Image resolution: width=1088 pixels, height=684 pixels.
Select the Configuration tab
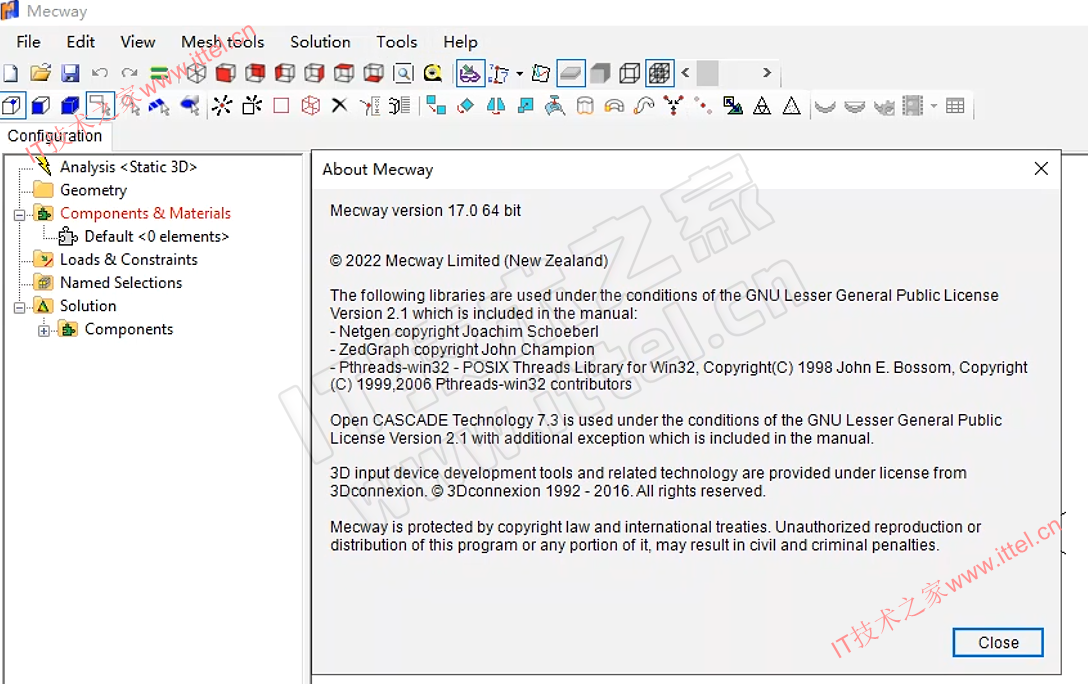click(x=55, y=136)
